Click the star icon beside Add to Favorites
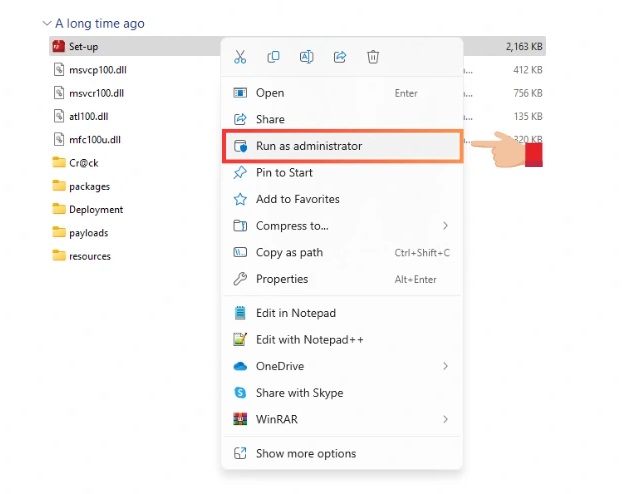Screen dimensions: 623x494 pyautogui.click(x=240, y=199)
